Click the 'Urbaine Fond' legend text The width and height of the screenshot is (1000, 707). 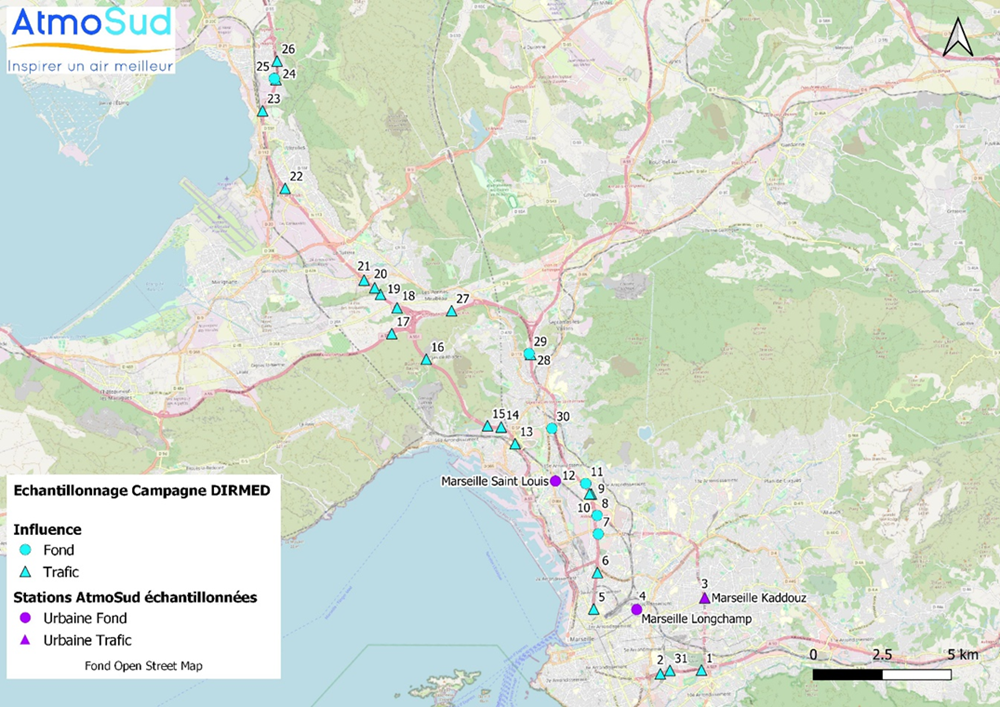point(85,618)
